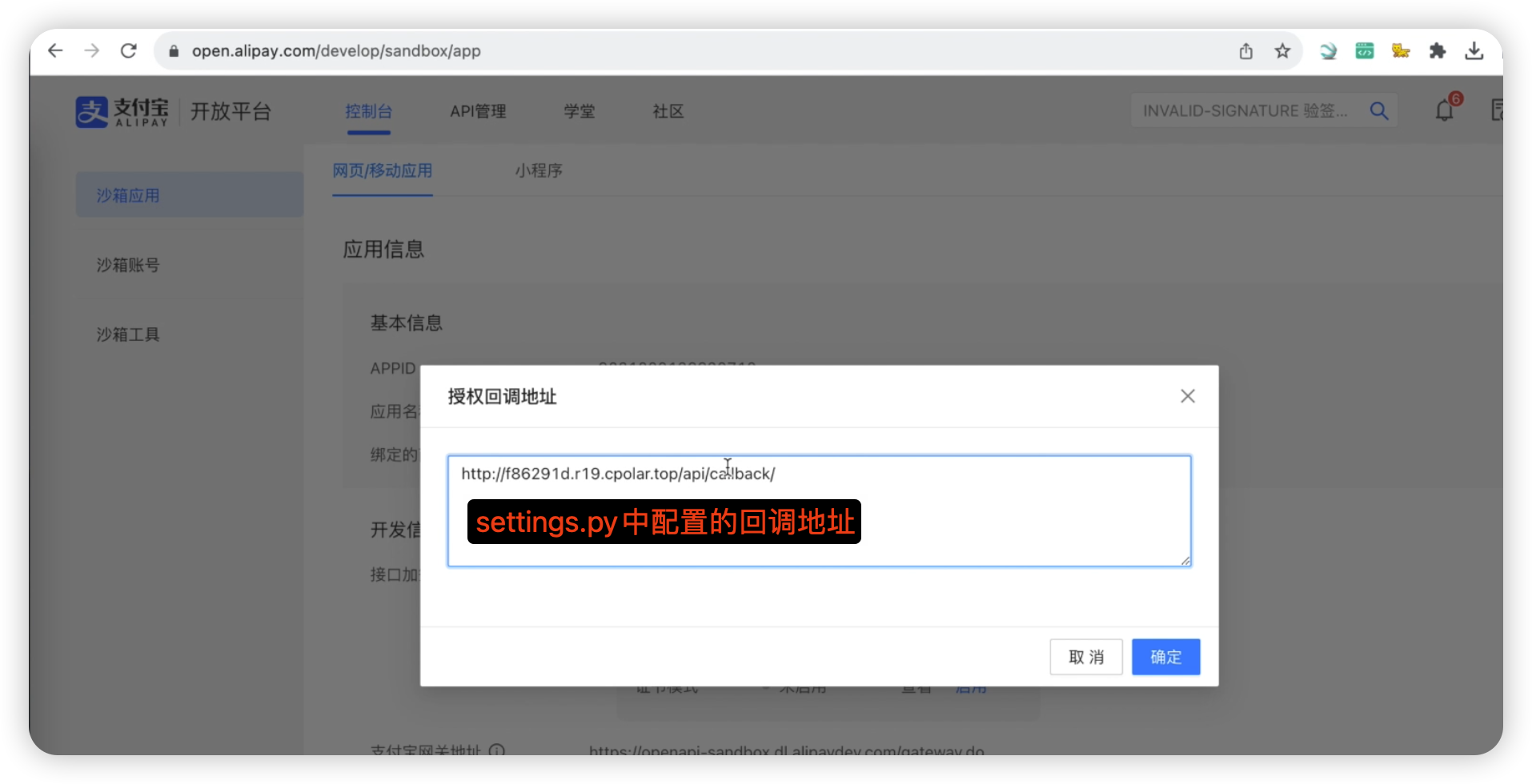1532x784 pixels.
Task: Click the 授权回调地址 dialog title
Action: click(502, 397)
